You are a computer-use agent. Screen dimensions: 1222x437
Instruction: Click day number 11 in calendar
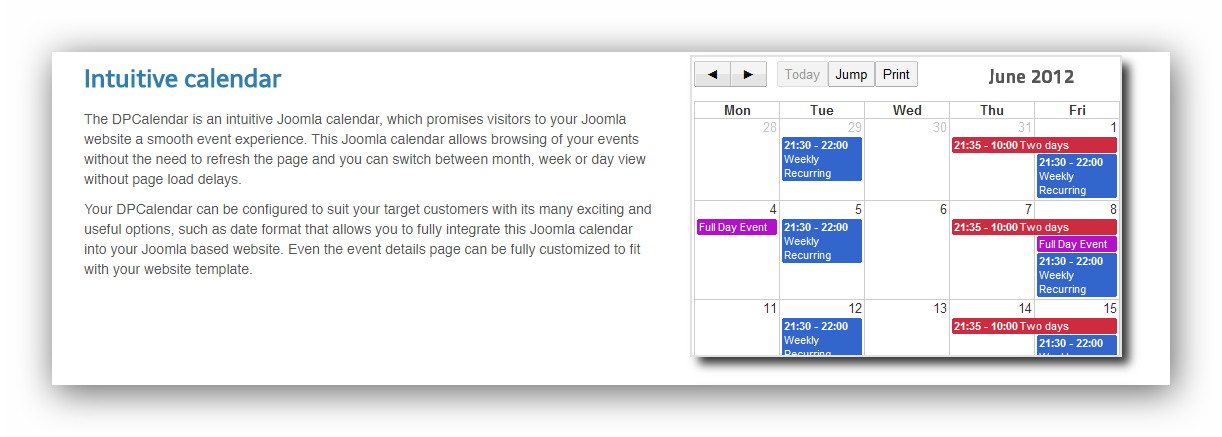(769, 309)
